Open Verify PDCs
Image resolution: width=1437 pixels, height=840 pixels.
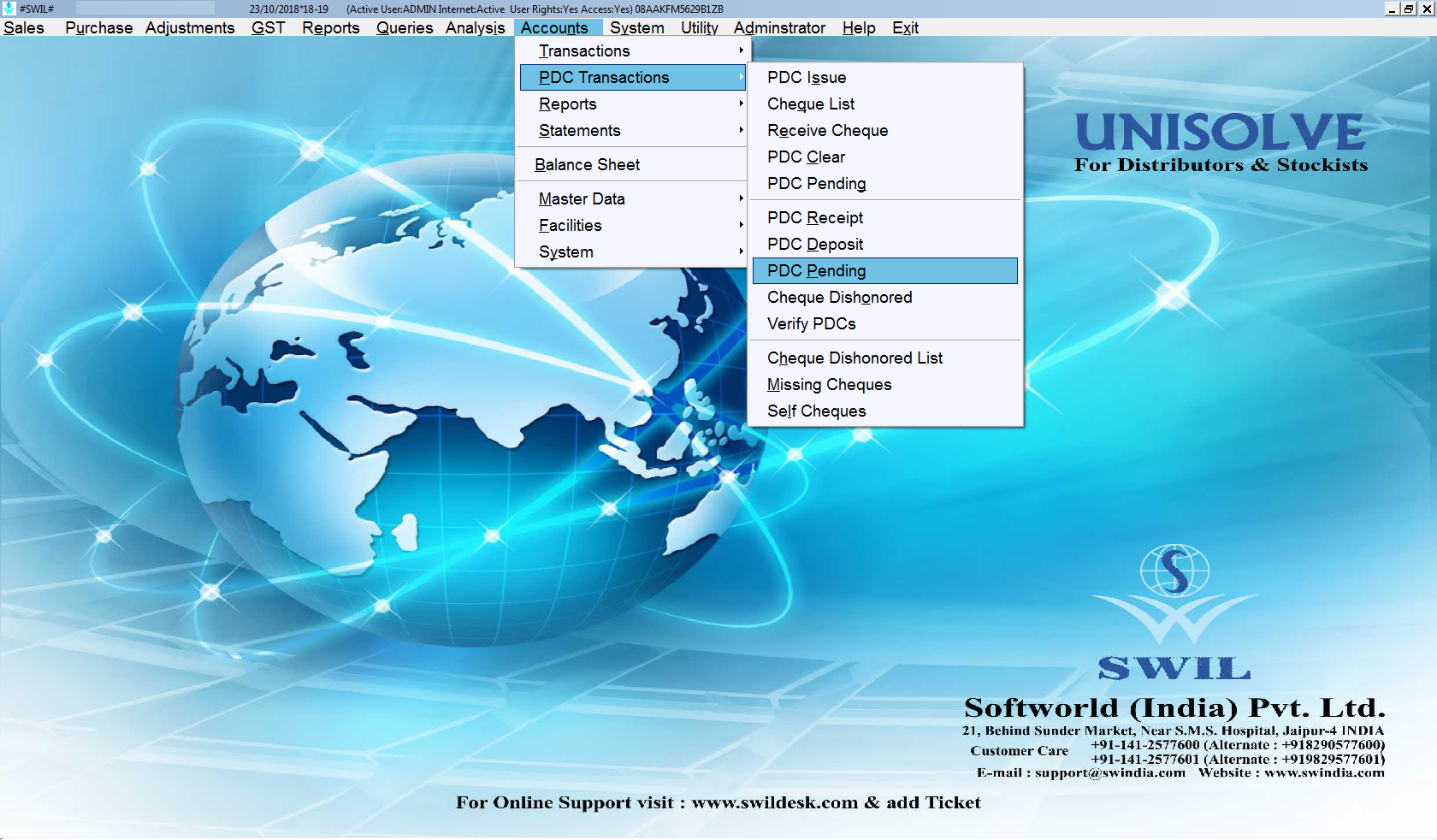point(885,324)
